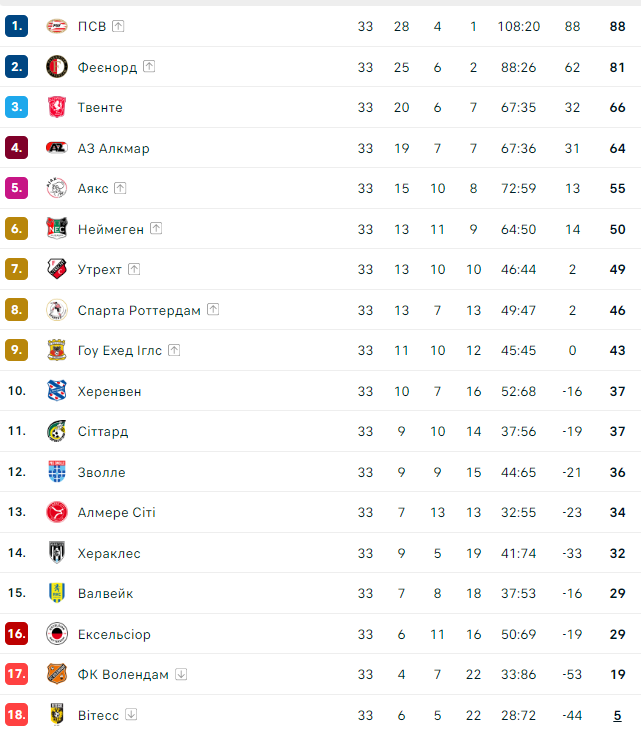Click Vitesse's underlined points value 5
Screen dimensions: 641x732
coord(617,715)
